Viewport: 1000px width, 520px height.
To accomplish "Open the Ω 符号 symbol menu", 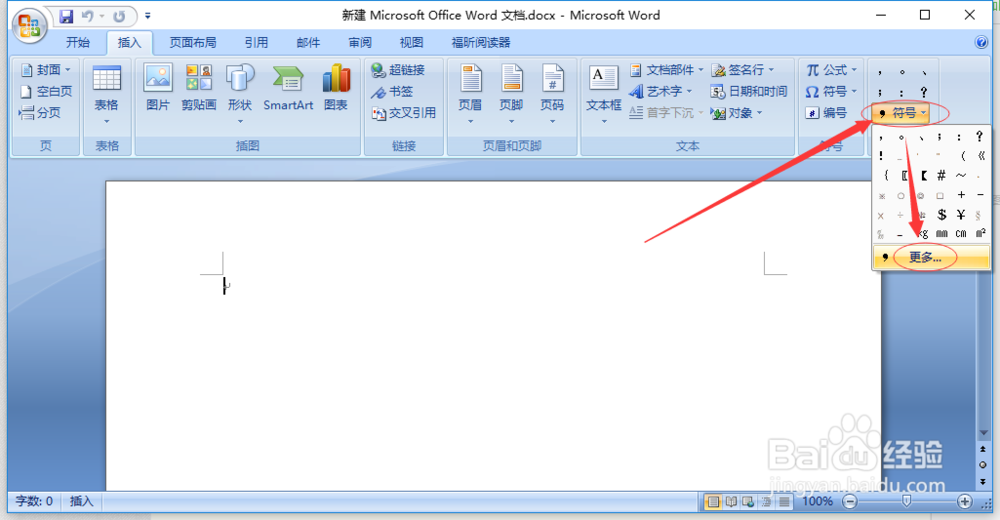I will (x=832, y=91).
